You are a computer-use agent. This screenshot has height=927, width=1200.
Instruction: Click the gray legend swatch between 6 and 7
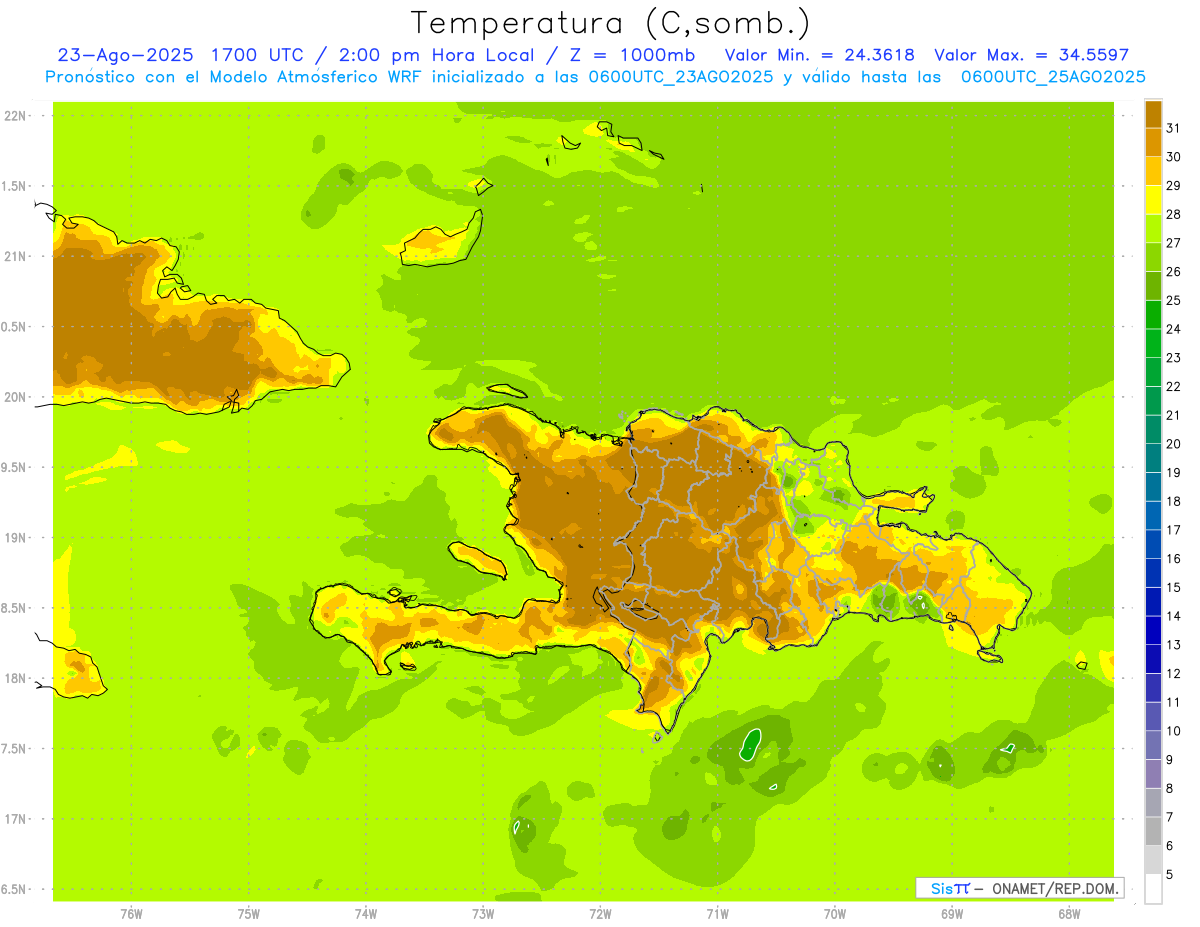pyautogui.click(x=1153, y=830)
